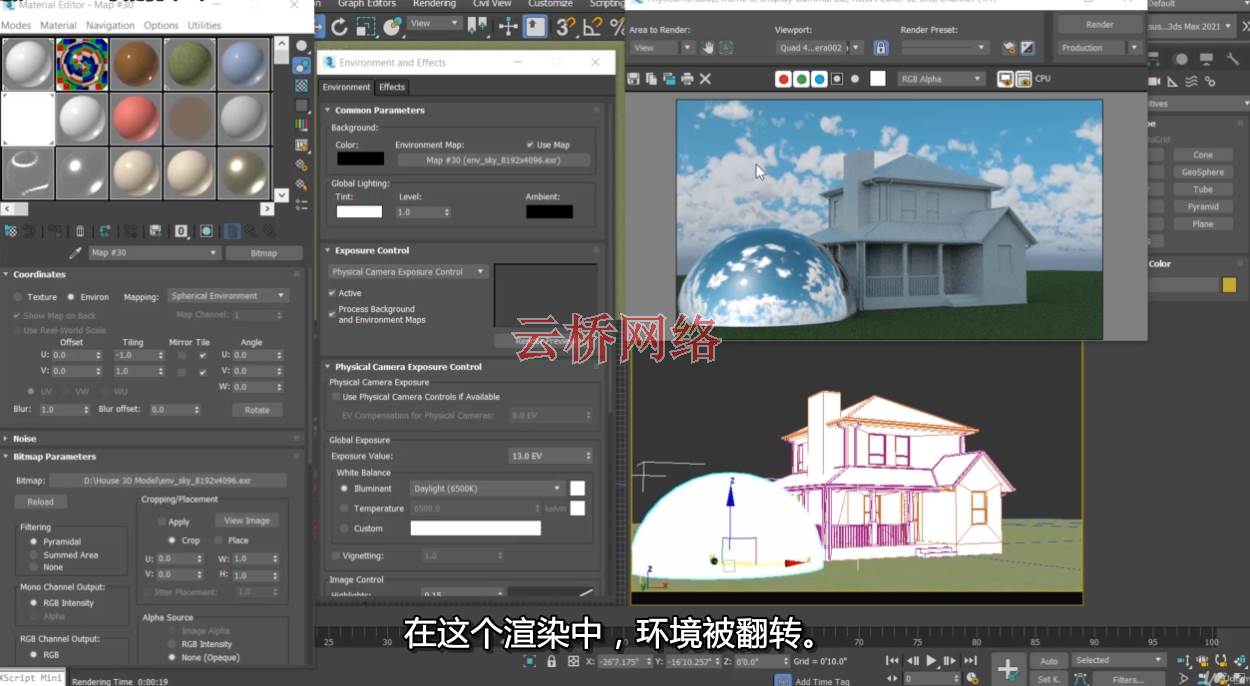1250x686 pixels.
Task: Toggle the checkered Background icon in Material Editor
Action: [301, 85]
